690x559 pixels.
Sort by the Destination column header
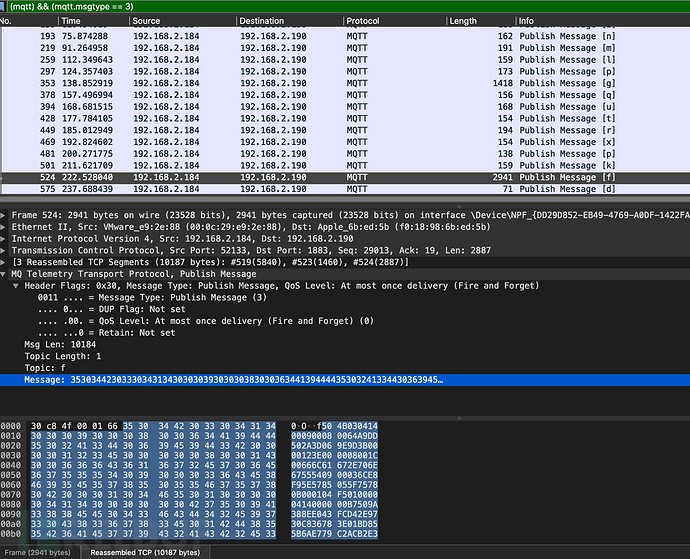[x=290, y=21]
